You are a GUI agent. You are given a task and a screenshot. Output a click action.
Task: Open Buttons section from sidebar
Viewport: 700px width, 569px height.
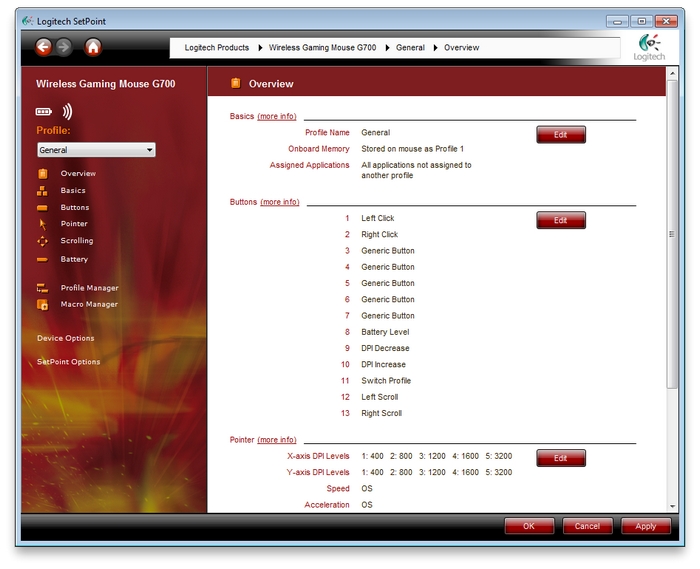pos(75,208)
